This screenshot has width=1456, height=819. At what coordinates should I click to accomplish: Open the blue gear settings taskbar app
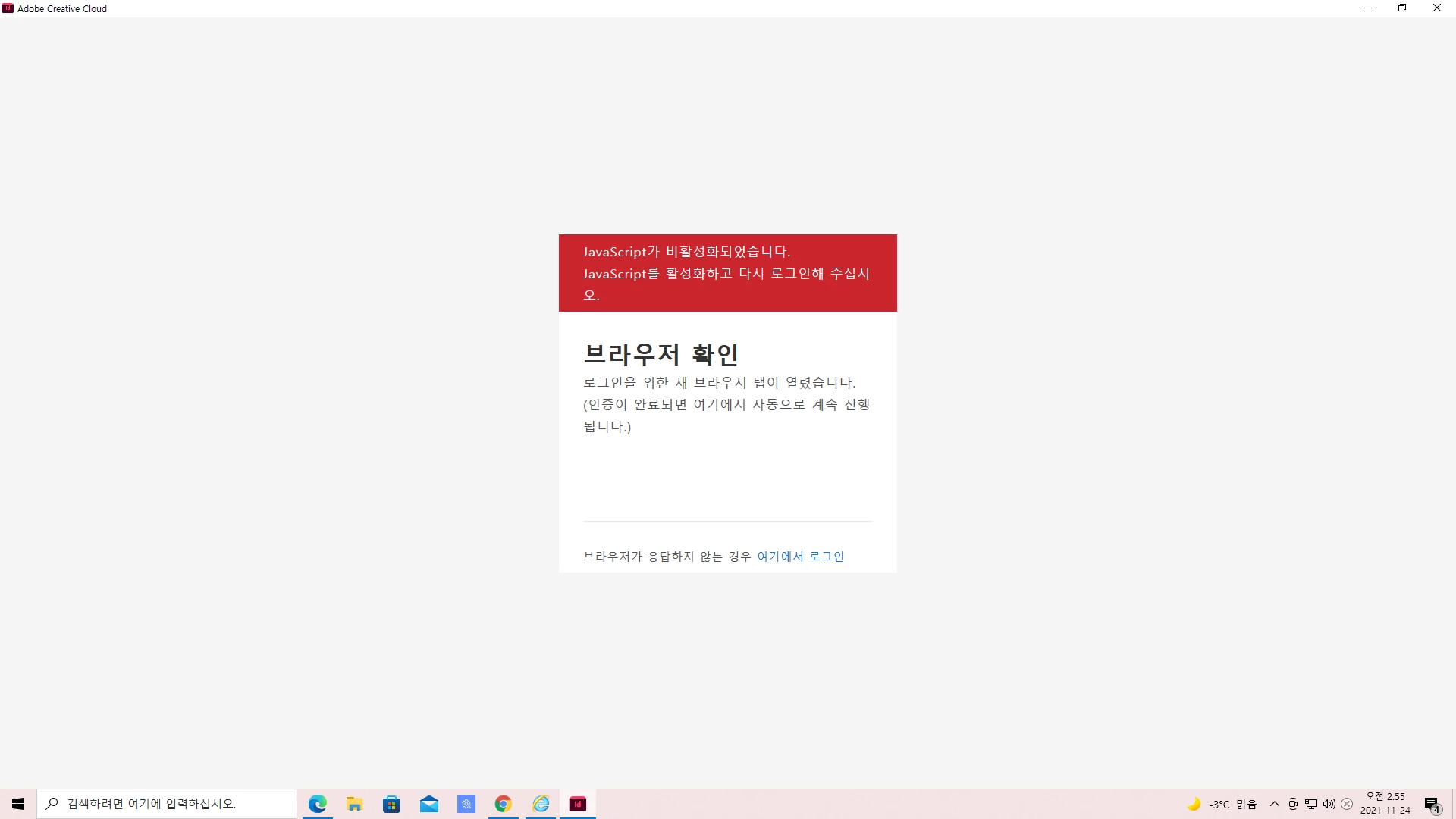[x=466, y=804]
